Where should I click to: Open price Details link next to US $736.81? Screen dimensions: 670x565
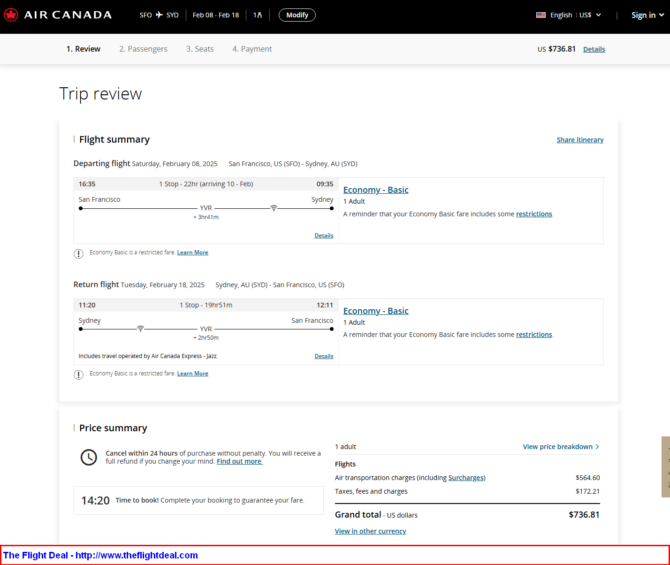[594, 49]
